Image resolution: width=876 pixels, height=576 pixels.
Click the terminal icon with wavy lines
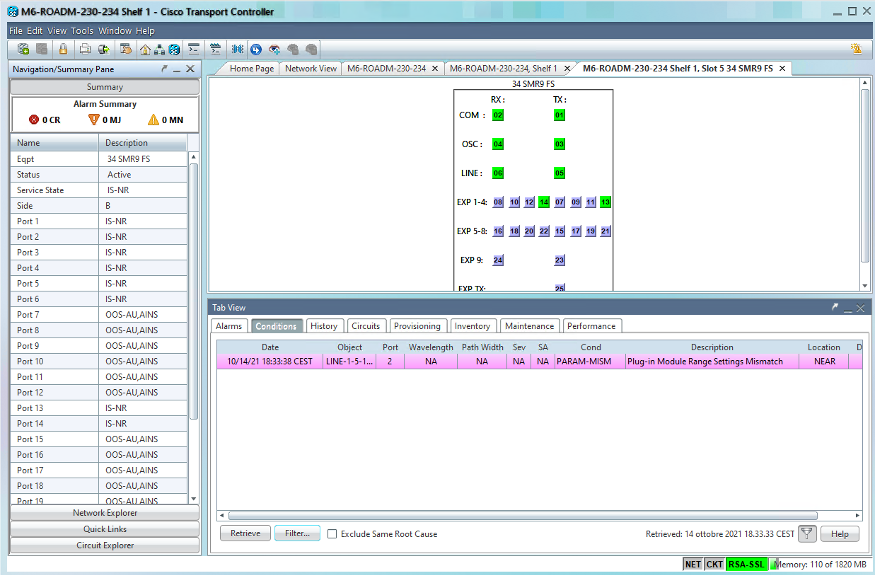pyautogui.click(x=215, y=49)
